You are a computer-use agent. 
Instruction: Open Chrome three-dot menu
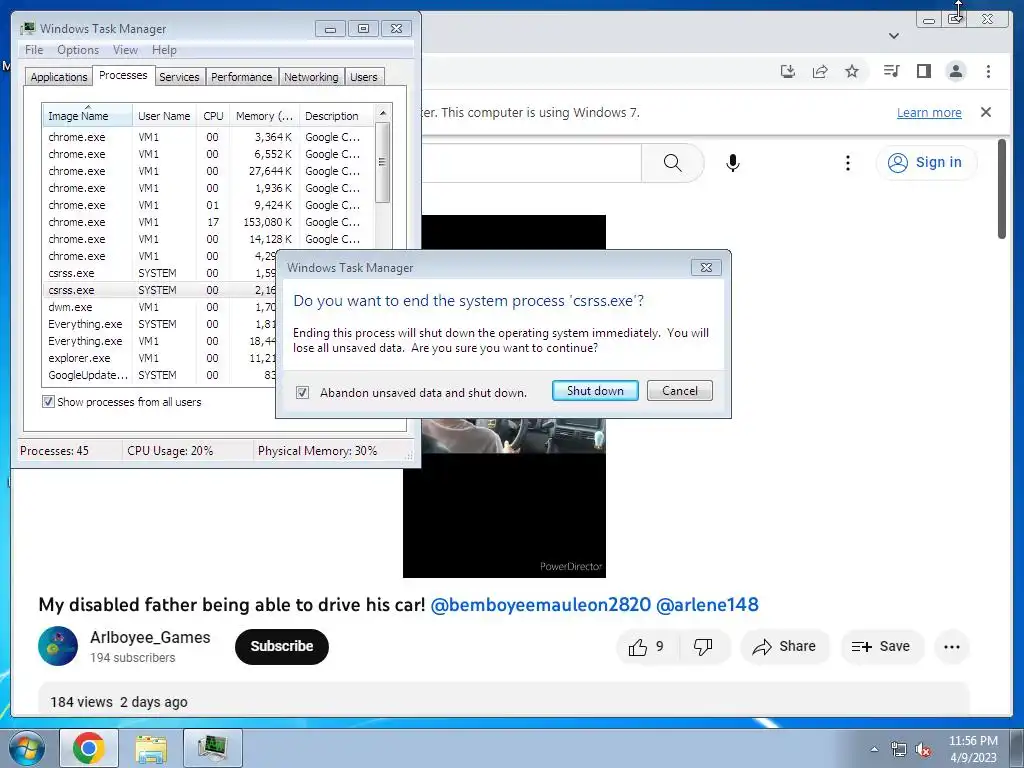[988, 71]
